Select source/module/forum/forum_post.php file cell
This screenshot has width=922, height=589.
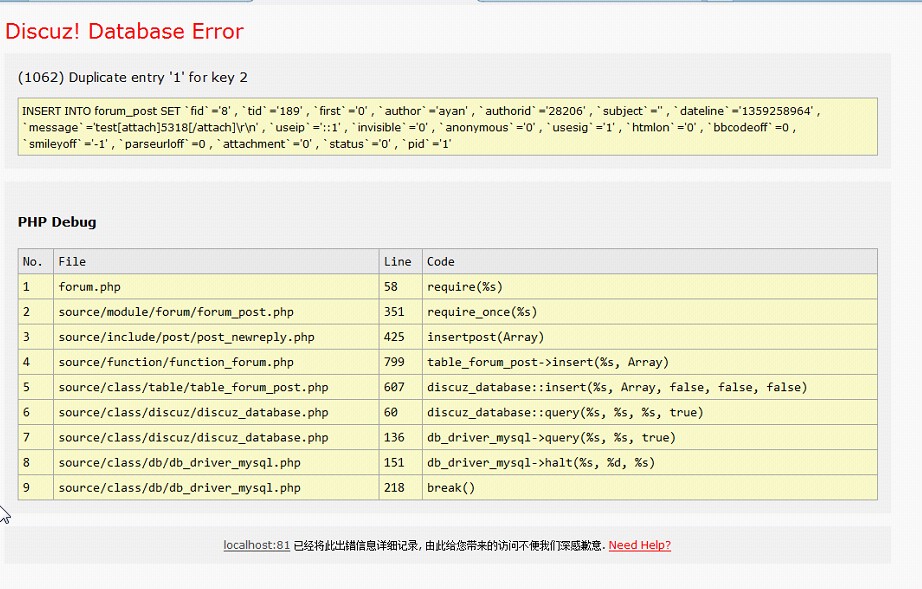tap(216, 312)
